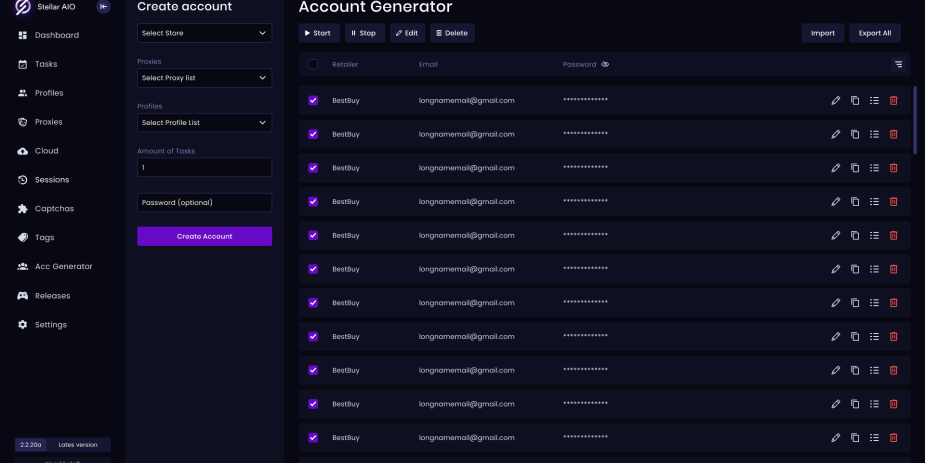Click the 2.2.20a version badge

[31, 445]
